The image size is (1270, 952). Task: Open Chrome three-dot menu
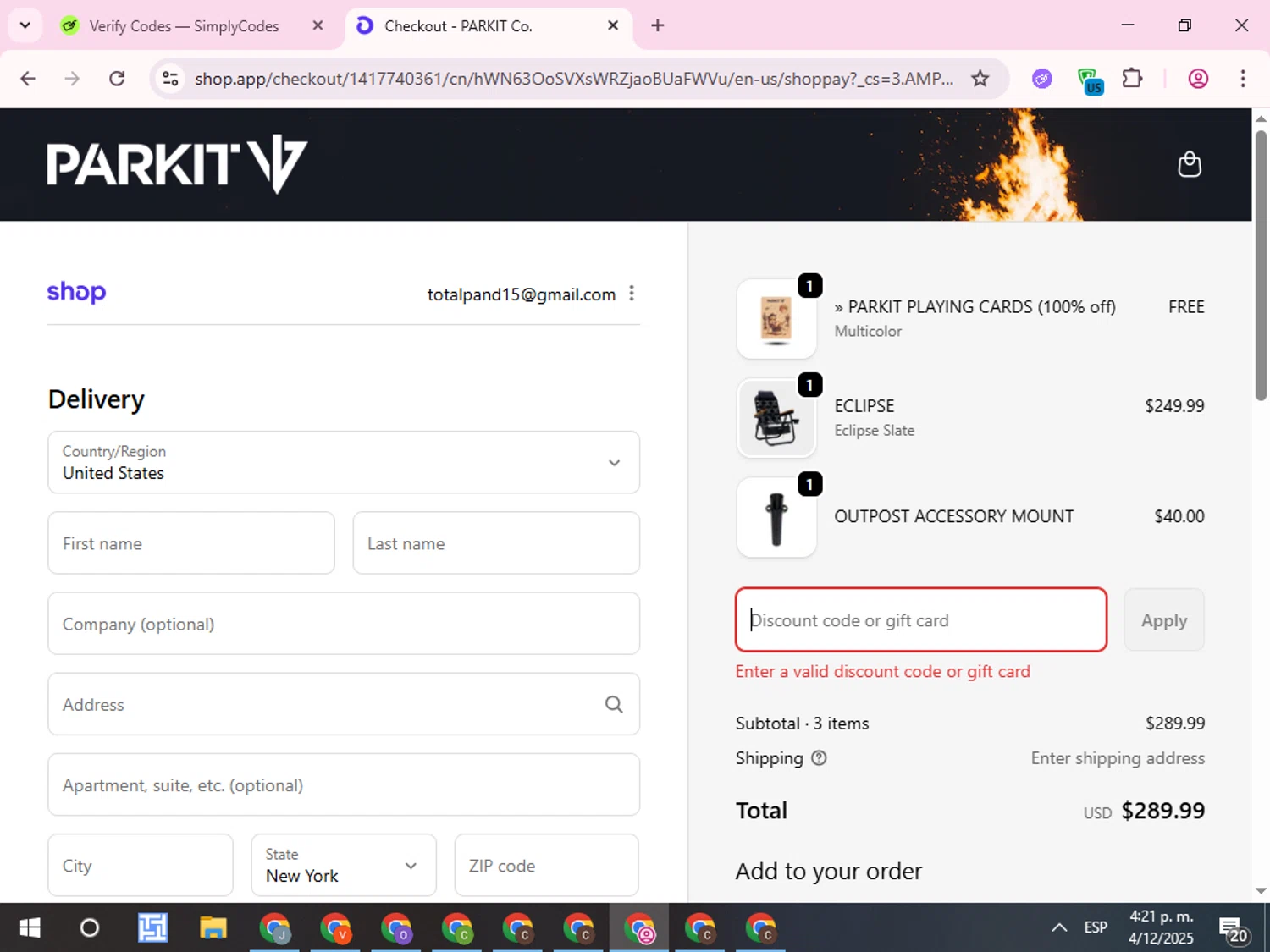1243,79
